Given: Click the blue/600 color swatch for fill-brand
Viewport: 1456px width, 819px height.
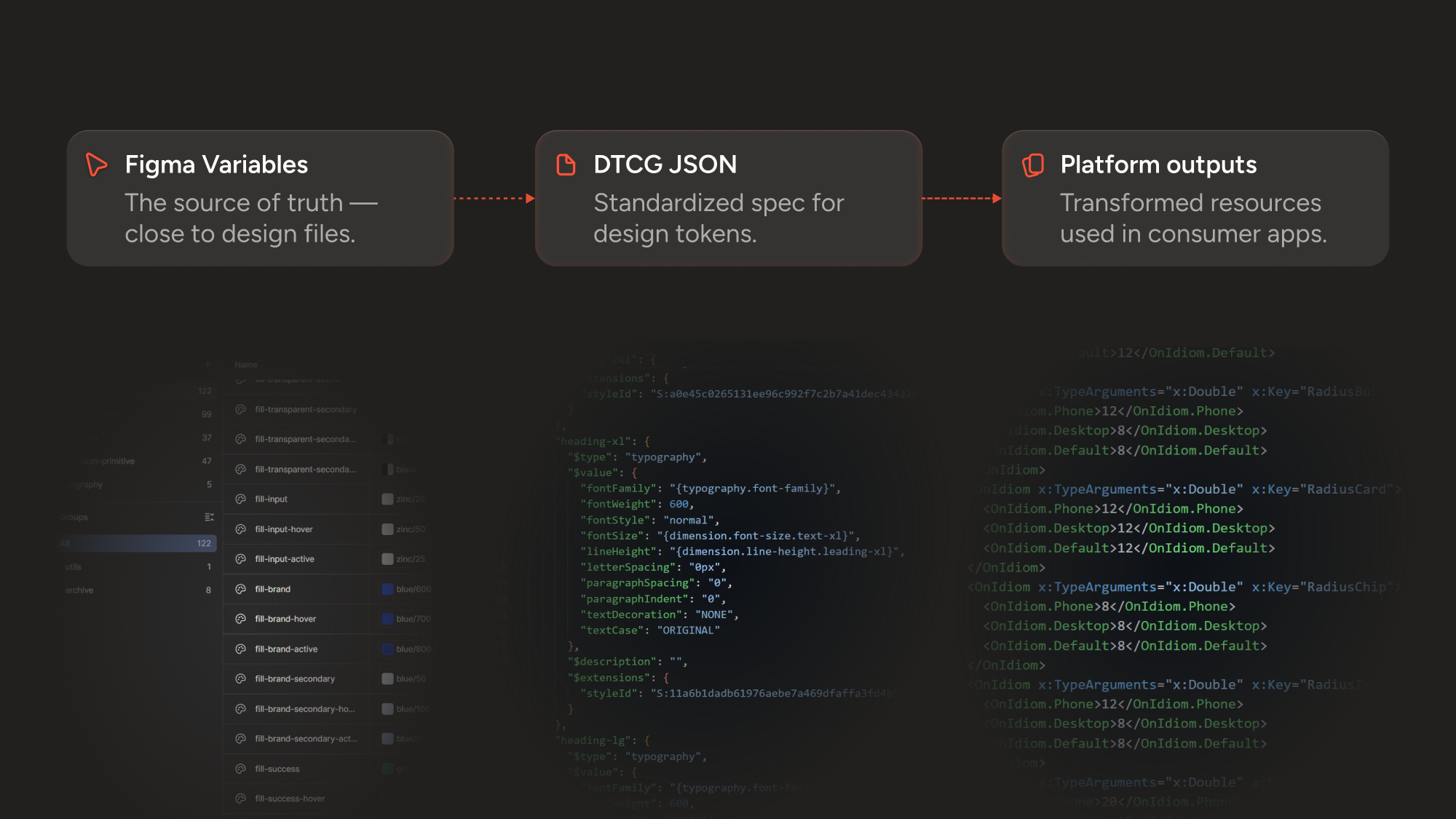Looking at the screenshot, I should tap(387, 589).
